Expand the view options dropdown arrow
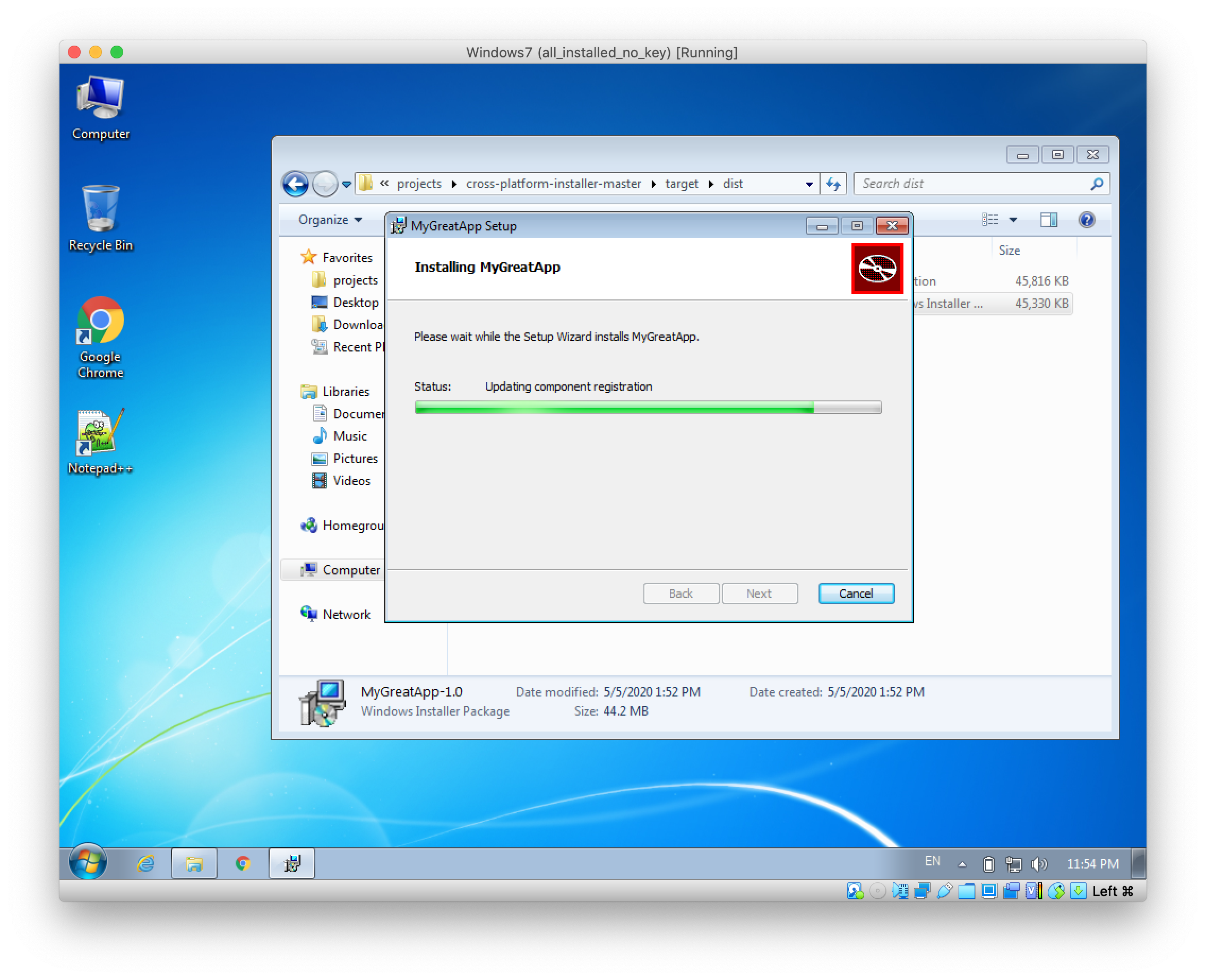Viewport: 1206px width, 980px height. [1013, 220]
